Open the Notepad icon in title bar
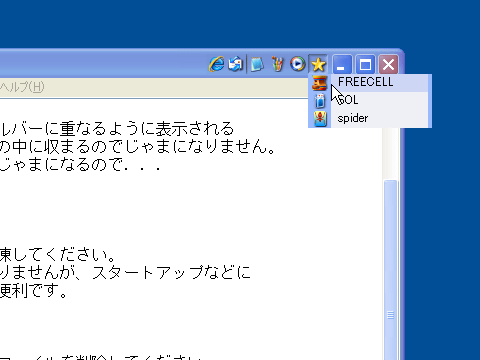This screenshot has height=360, width=480. (x=257, y=64)
